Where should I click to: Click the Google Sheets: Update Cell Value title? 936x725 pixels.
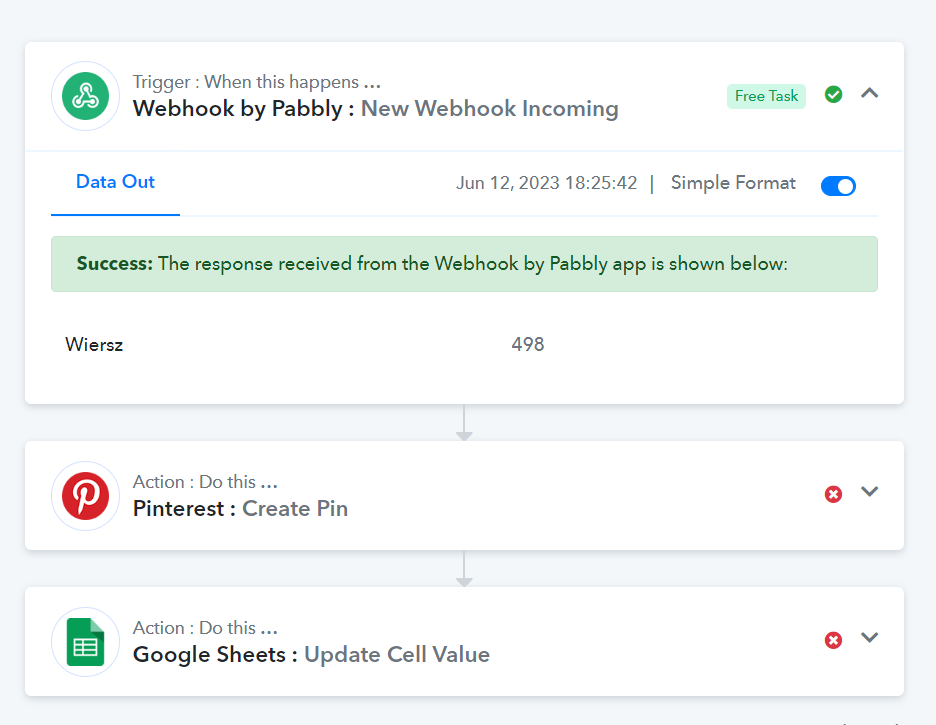[311, 655]
